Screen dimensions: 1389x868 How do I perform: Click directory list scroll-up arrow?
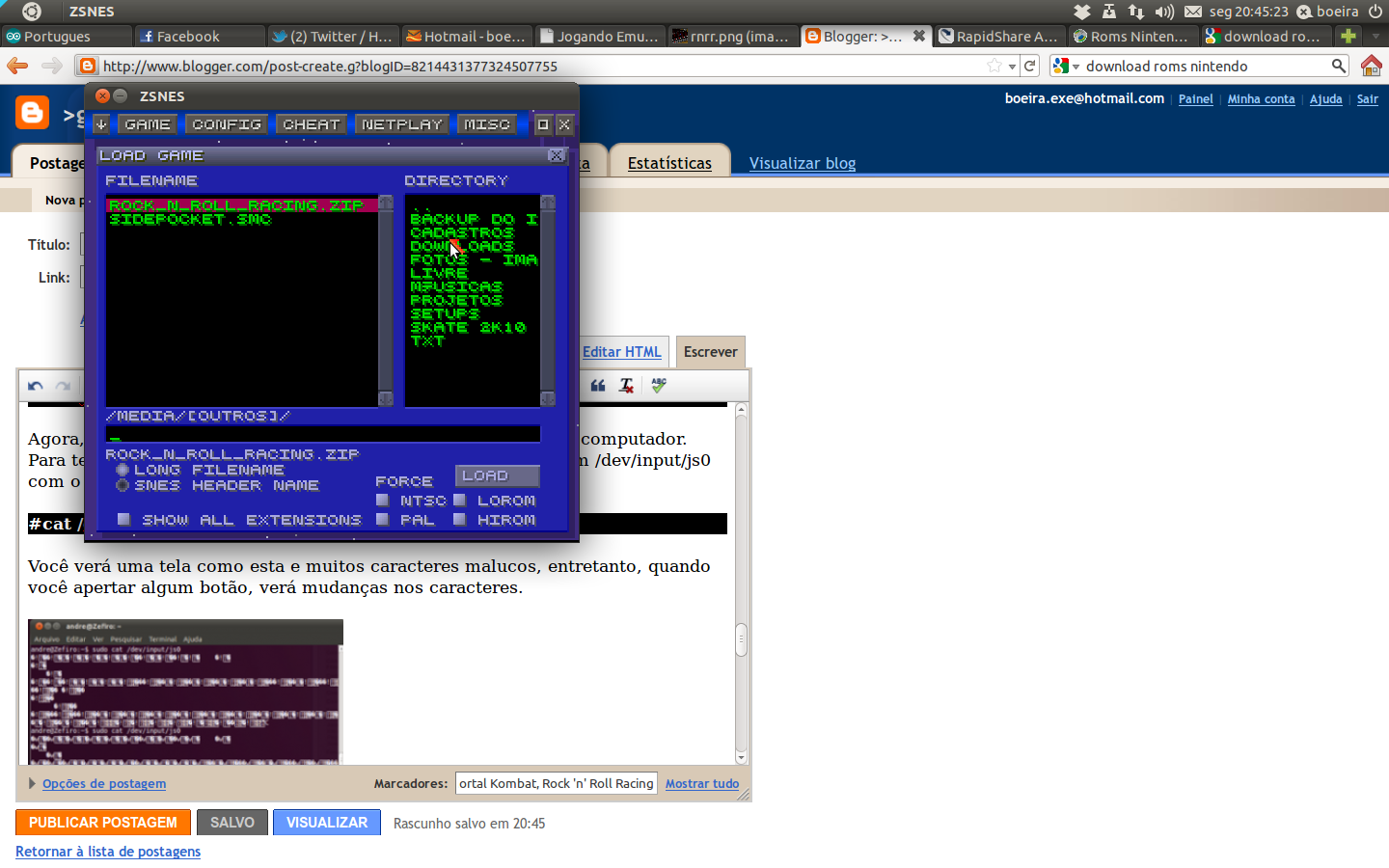[548, 203]
